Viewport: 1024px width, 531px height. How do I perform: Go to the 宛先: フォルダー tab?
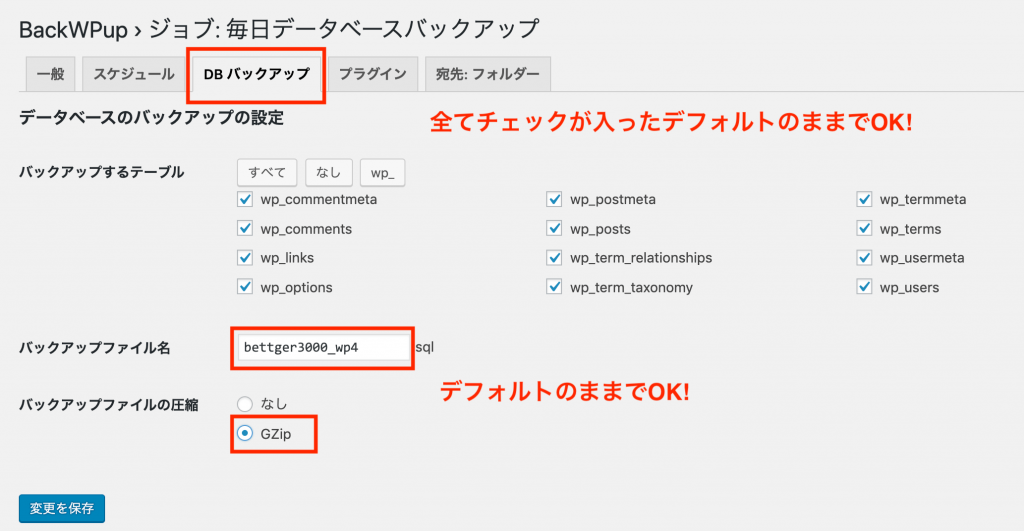pos(488,74)
